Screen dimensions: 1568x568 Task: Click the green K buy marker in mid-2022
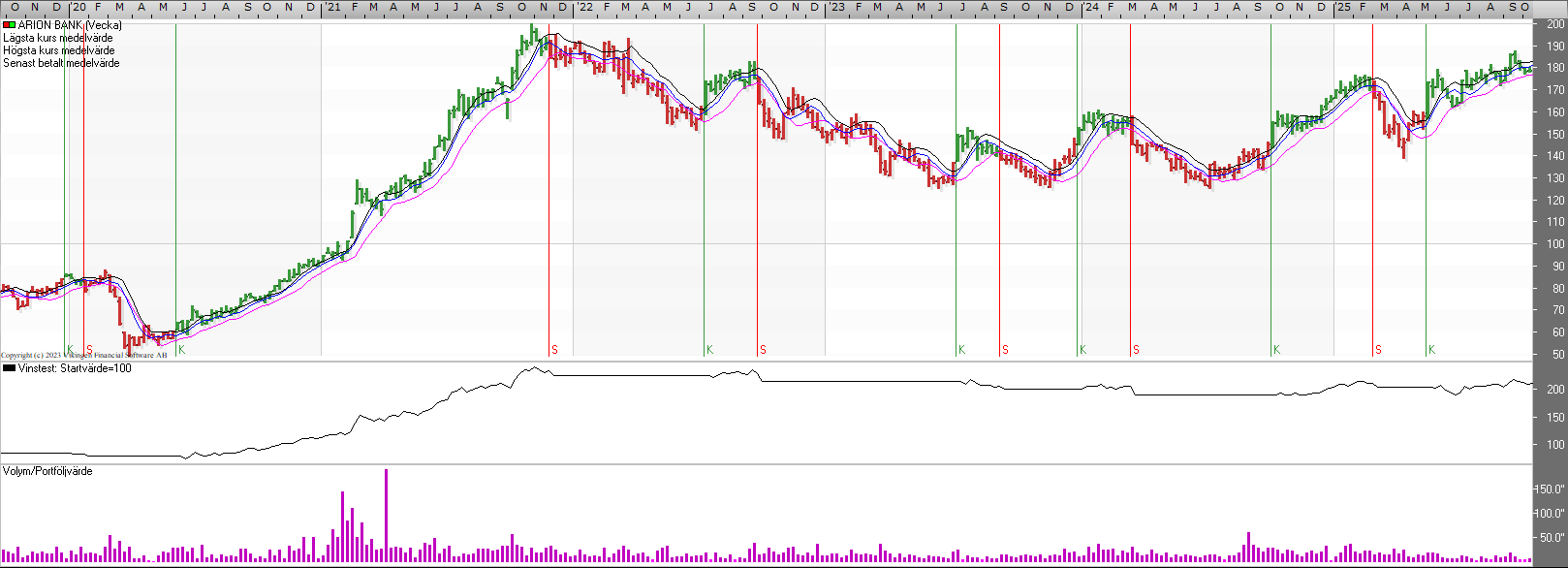point(709,350)
